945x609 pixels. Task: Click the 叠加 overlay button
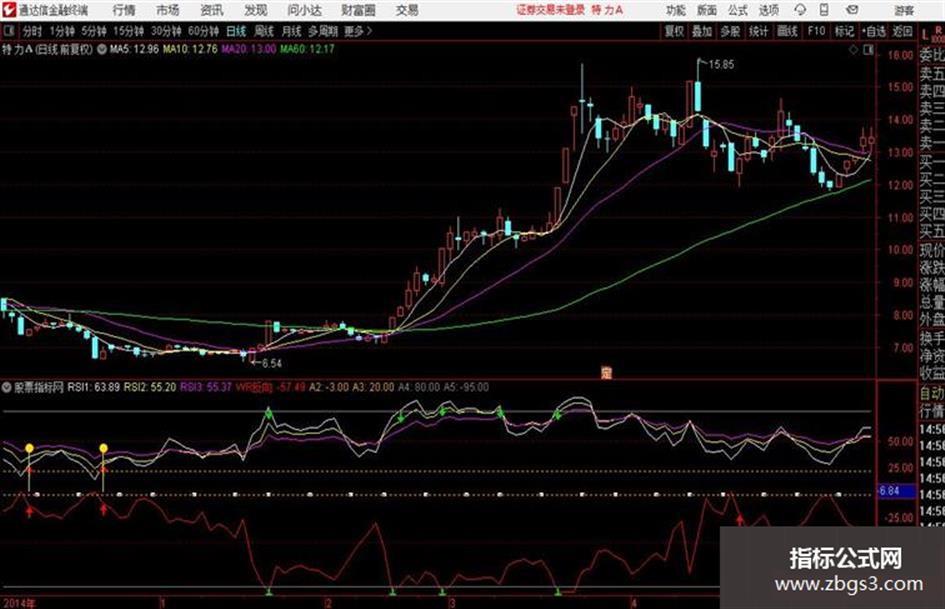[x=702, y=31]
